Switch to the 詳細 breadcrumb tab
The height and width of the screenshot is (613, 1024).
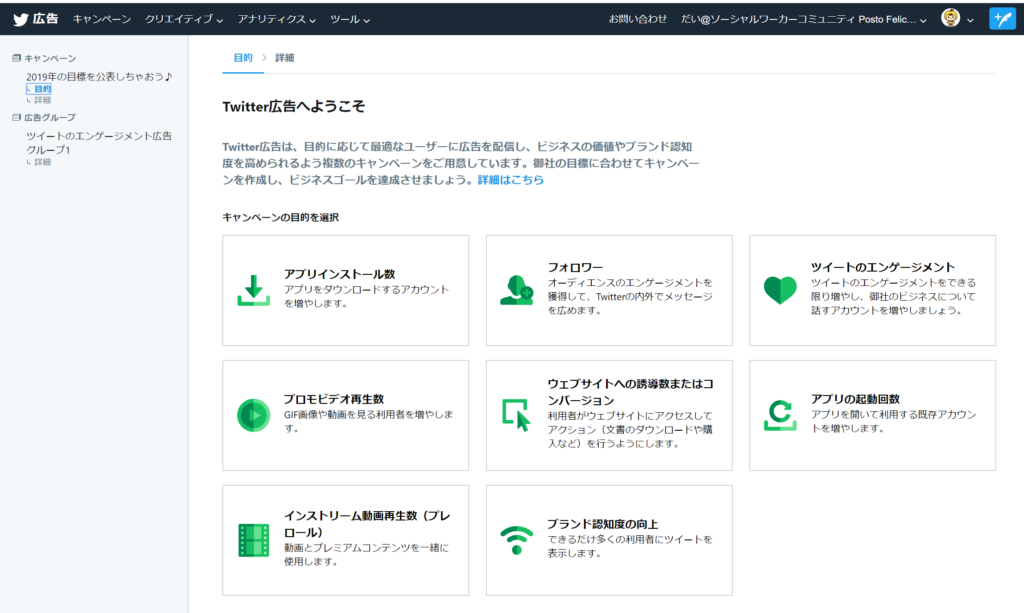pos(285,58)
